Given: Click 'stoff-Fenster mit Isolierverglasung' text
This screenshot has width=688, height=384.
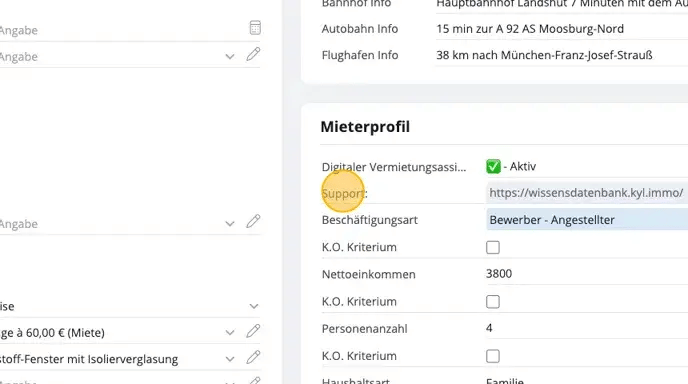Looking at the screenshot, I should pos(89,359).
